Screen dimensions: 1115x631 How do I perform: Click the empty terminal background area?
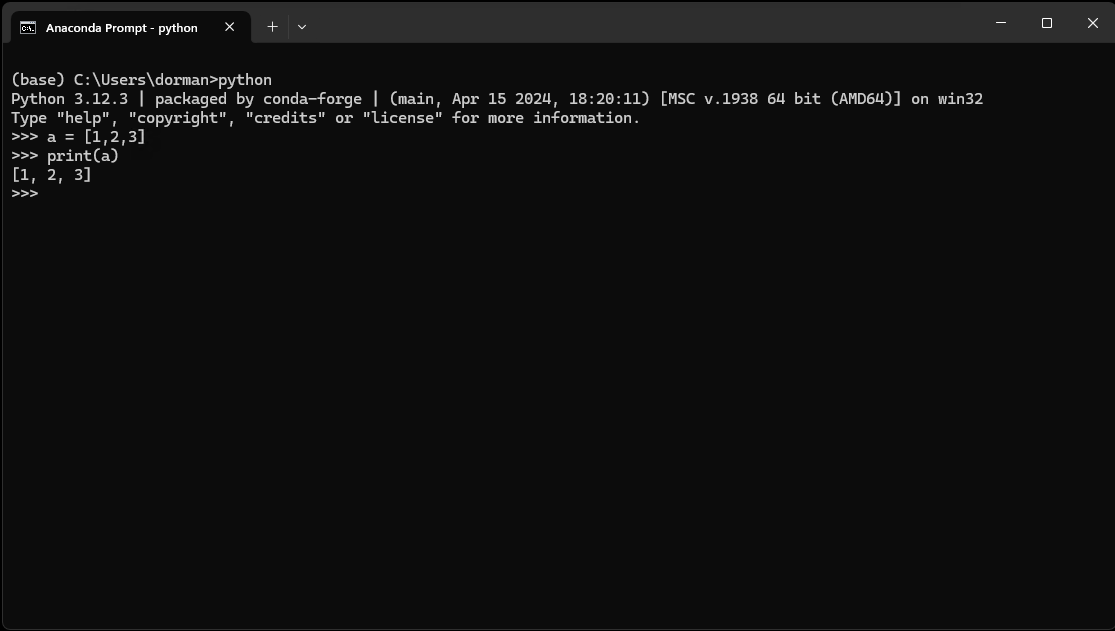tap(550, 400)
